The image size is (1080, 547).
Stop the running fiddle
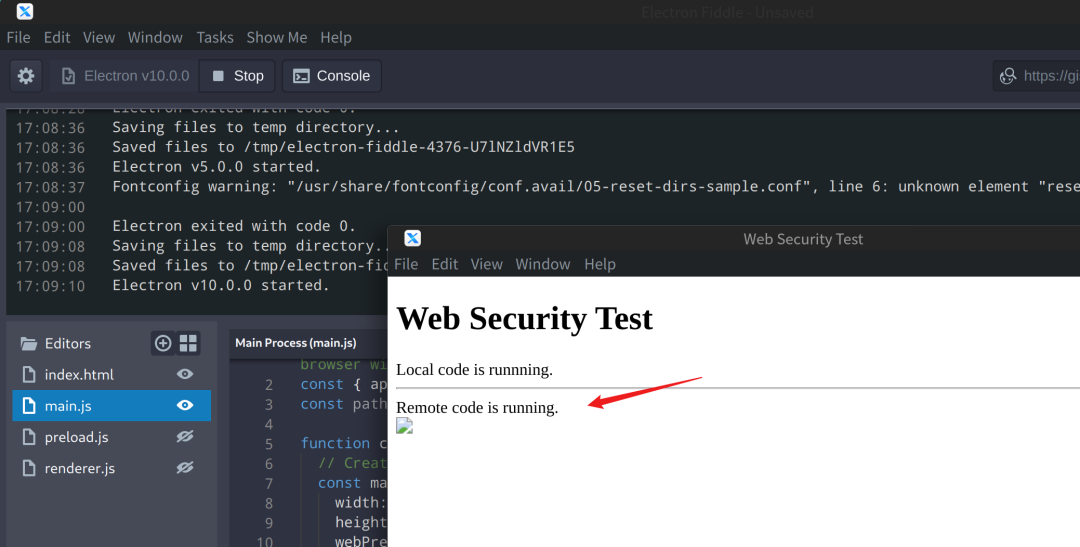[238, 76]
